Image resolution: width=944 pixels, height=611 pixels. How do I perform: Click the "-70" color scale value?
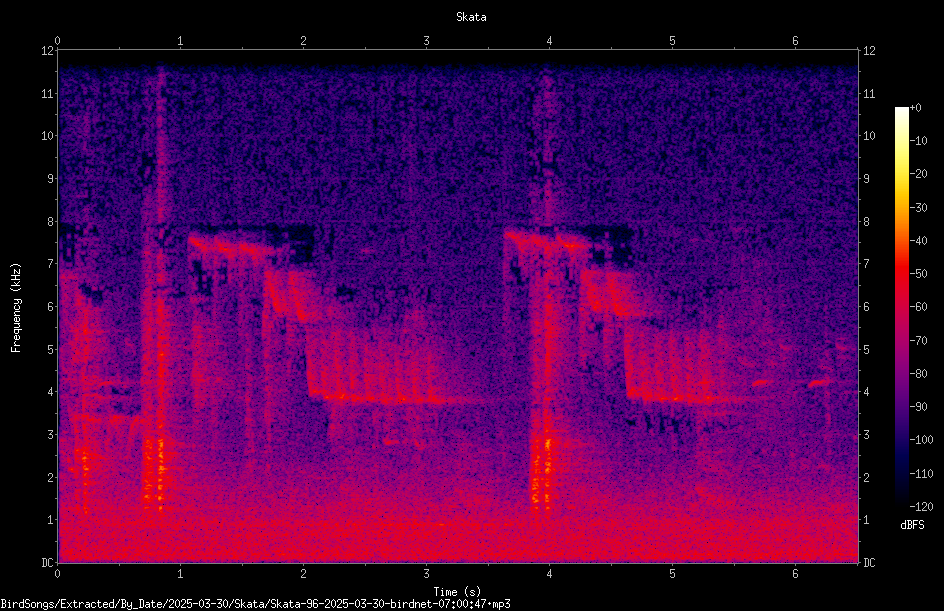(918, 341)
